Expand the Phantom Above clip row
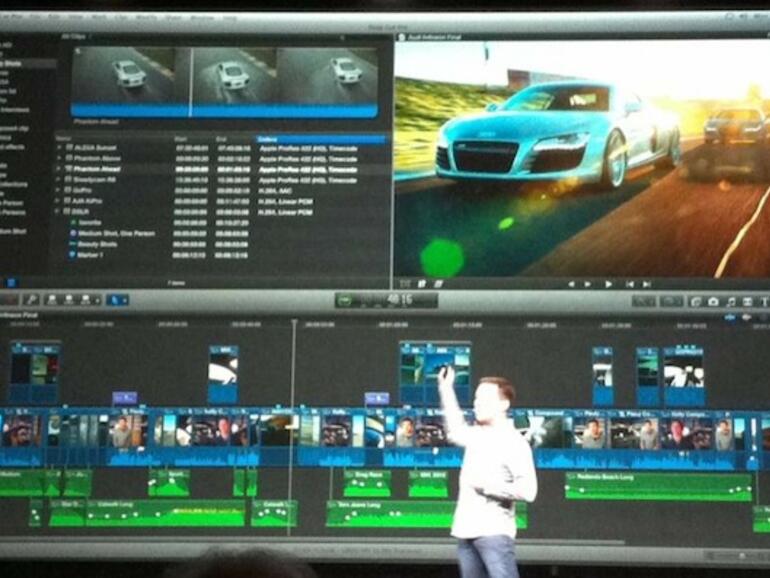Viewport: 770px width, 578px height. pyautogui.click(x=58, y=158)
